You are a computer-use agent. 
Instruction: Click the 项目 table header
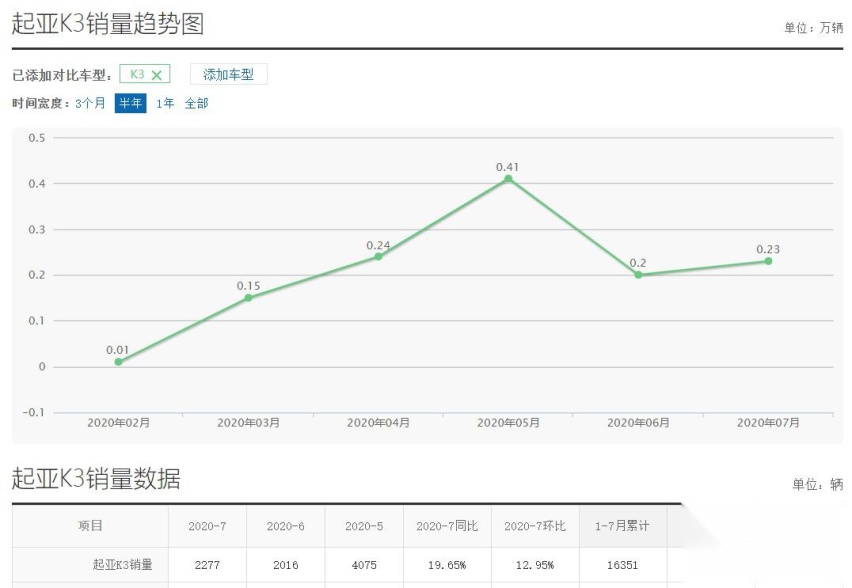click(x=90, y=526)
